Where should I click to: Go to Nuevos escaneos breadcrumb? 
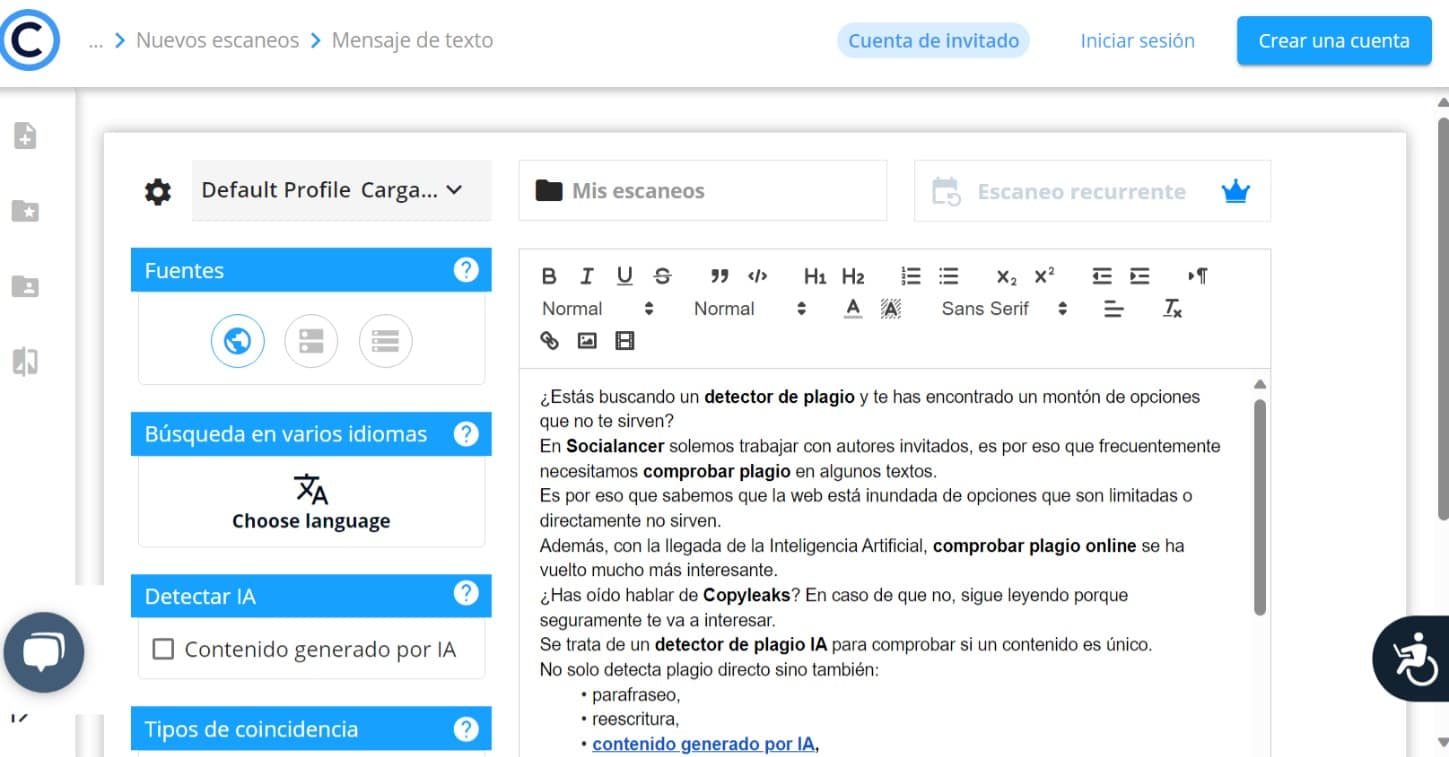tap(217, 41)
